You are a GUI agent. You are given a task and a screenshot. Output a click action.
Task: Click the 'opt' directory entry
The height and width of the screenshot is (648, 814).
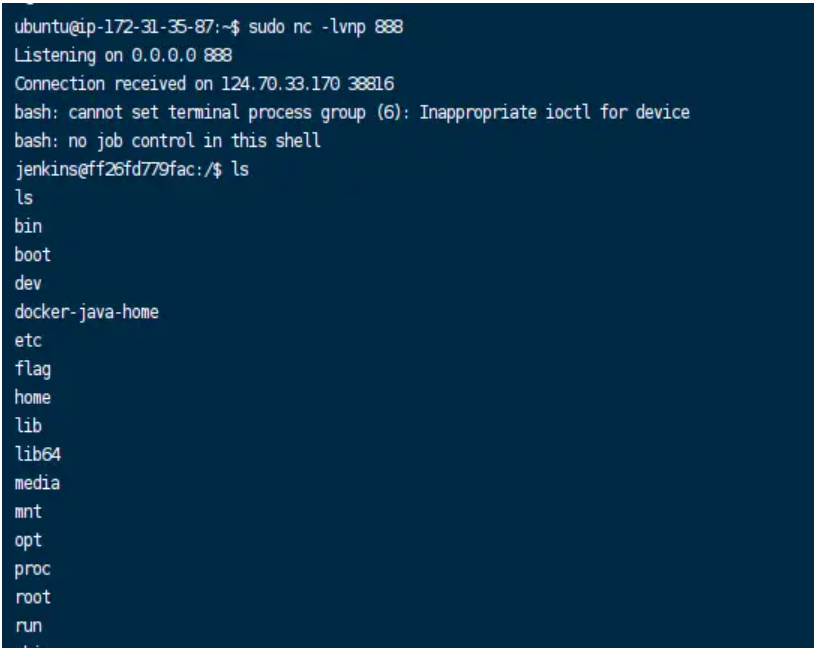coord(28,541)
